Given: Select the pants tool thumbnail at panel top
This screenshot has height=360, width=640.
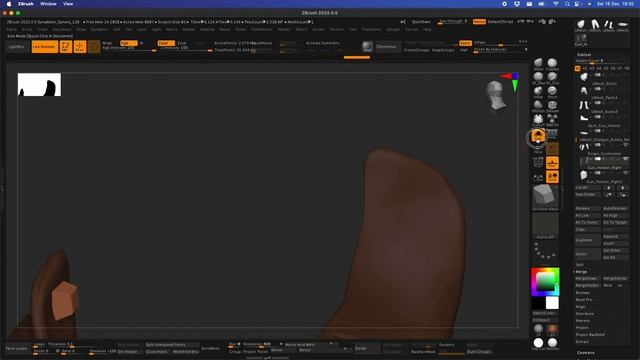Looking at the screenshot, I should pyautogui.click(x=595, y=24).
